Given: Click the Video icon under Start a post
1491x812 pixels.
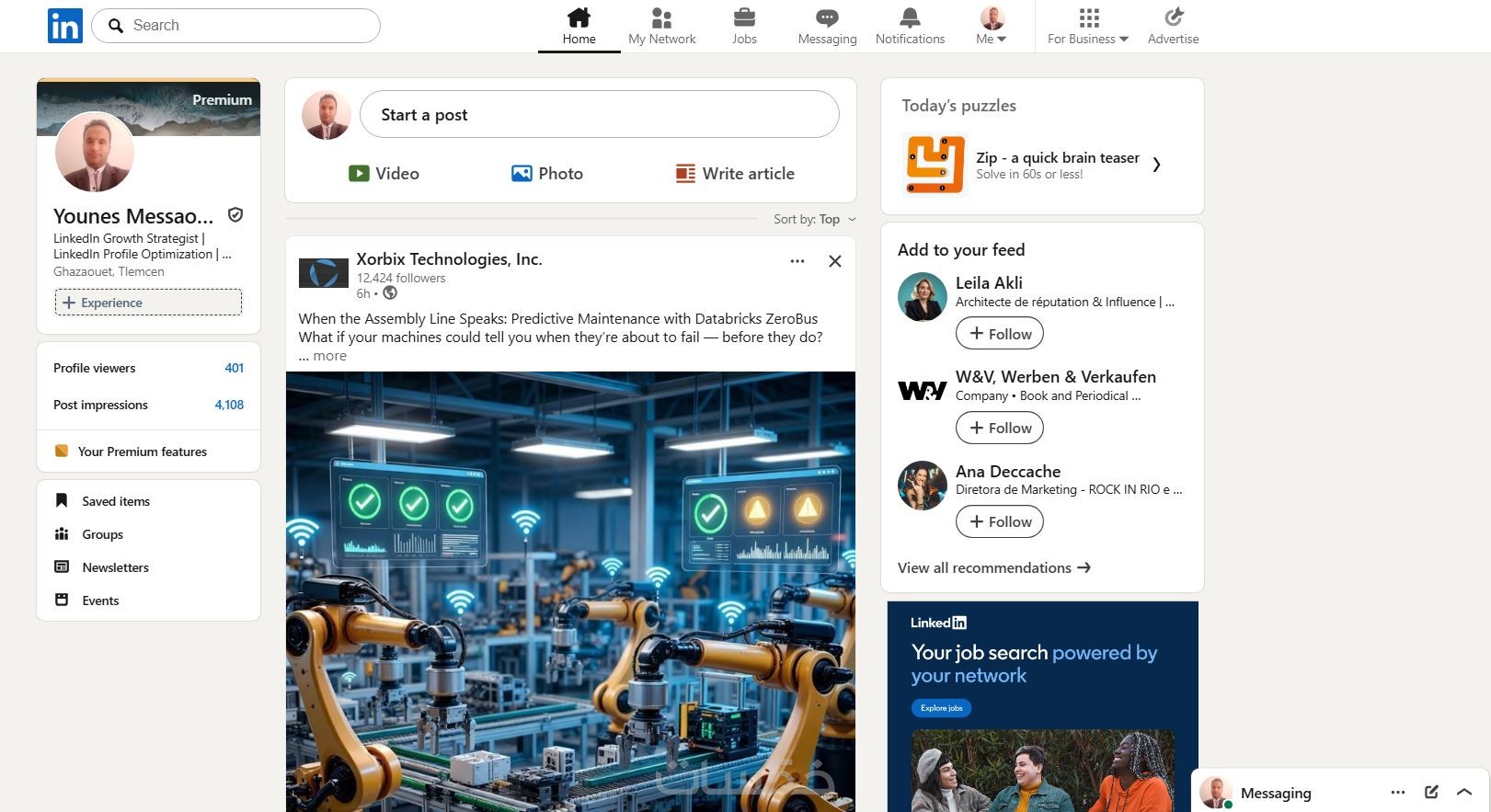Looking at the screenshot, I should [359, 173].
